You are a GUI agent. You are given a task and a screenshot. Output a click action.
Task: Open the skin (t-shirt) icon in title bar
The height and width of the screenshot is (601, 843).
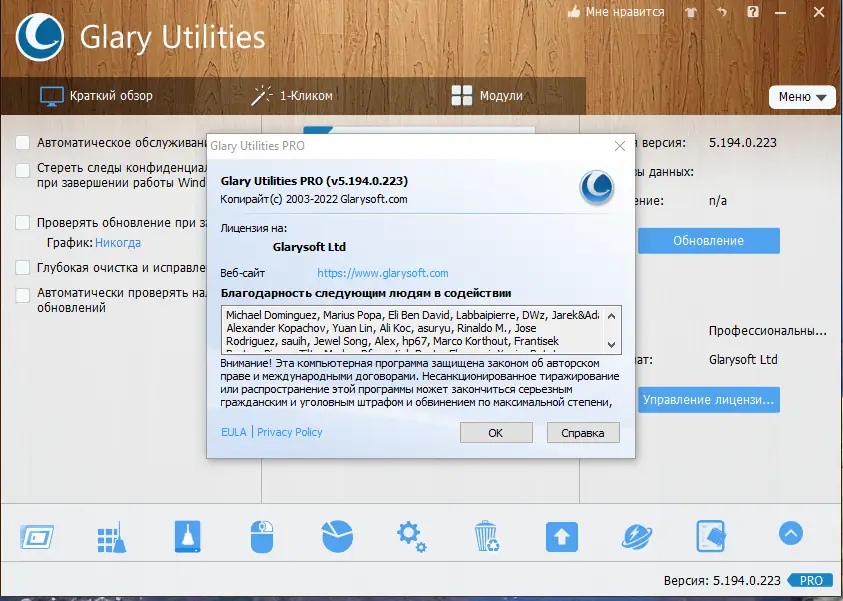(691, 12)
